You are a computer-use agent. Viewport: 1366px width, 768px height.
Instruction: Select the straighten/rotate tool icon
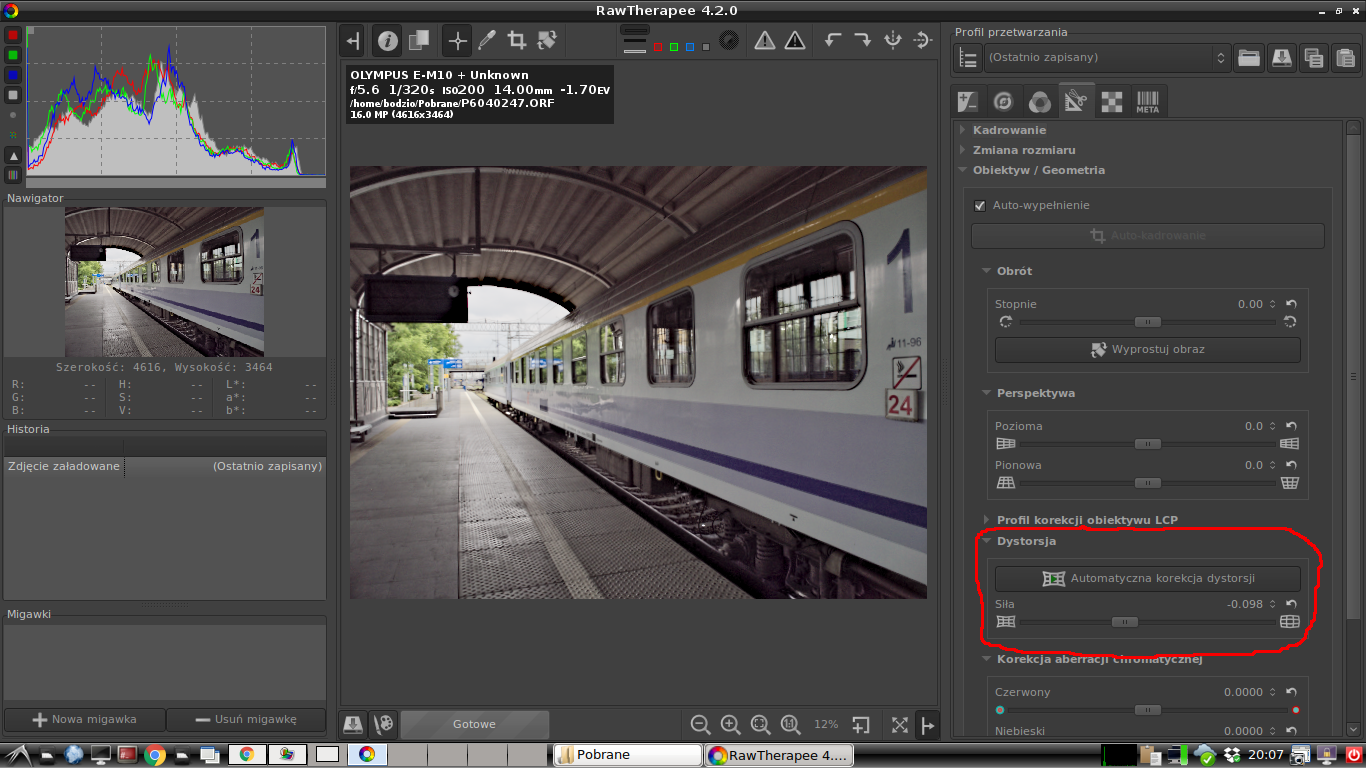click(546, 41)
